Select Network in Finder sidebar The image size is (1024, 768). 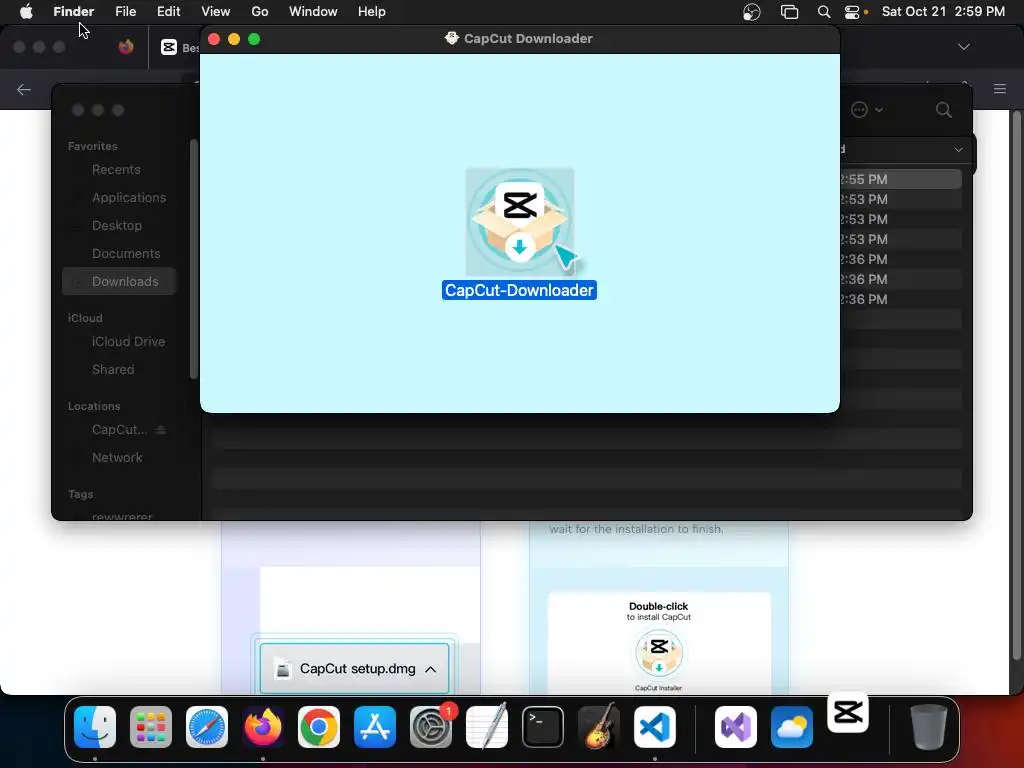click(x=117, y=458)
